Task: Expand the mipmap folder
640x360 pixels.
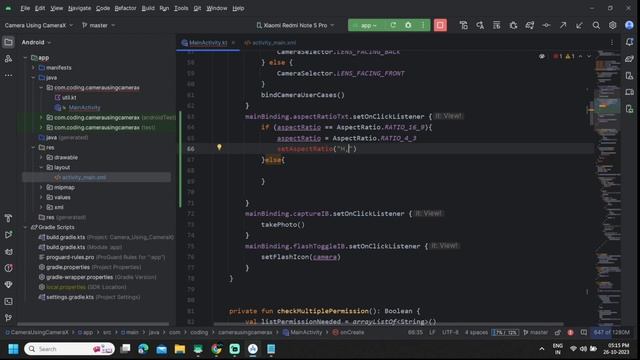Action: click(41, 187)
